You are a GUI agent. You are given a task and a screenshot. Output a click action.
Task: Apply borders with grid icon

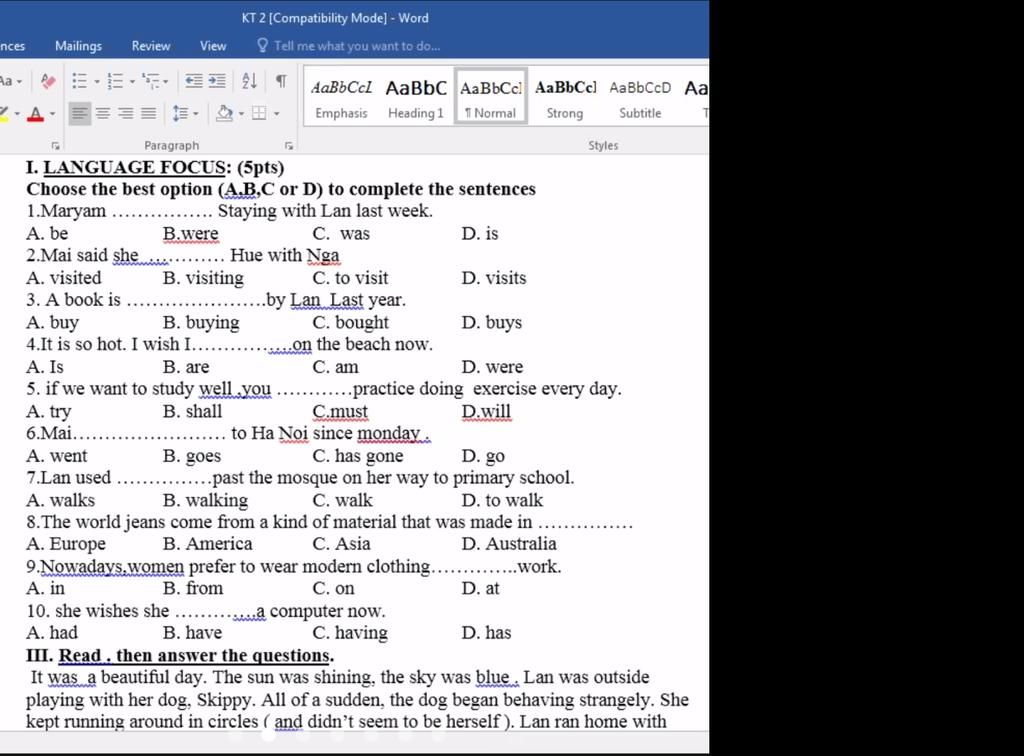click(259, 114)
